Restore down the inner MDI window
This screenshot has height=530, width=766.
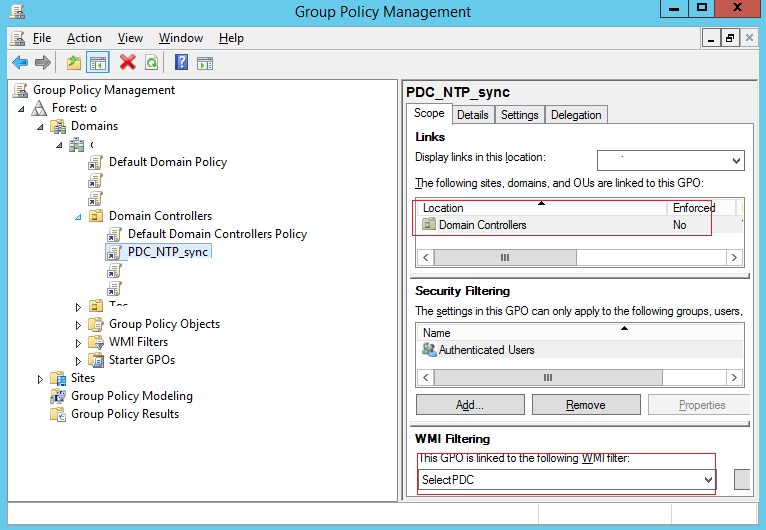[x=730, y=38]
